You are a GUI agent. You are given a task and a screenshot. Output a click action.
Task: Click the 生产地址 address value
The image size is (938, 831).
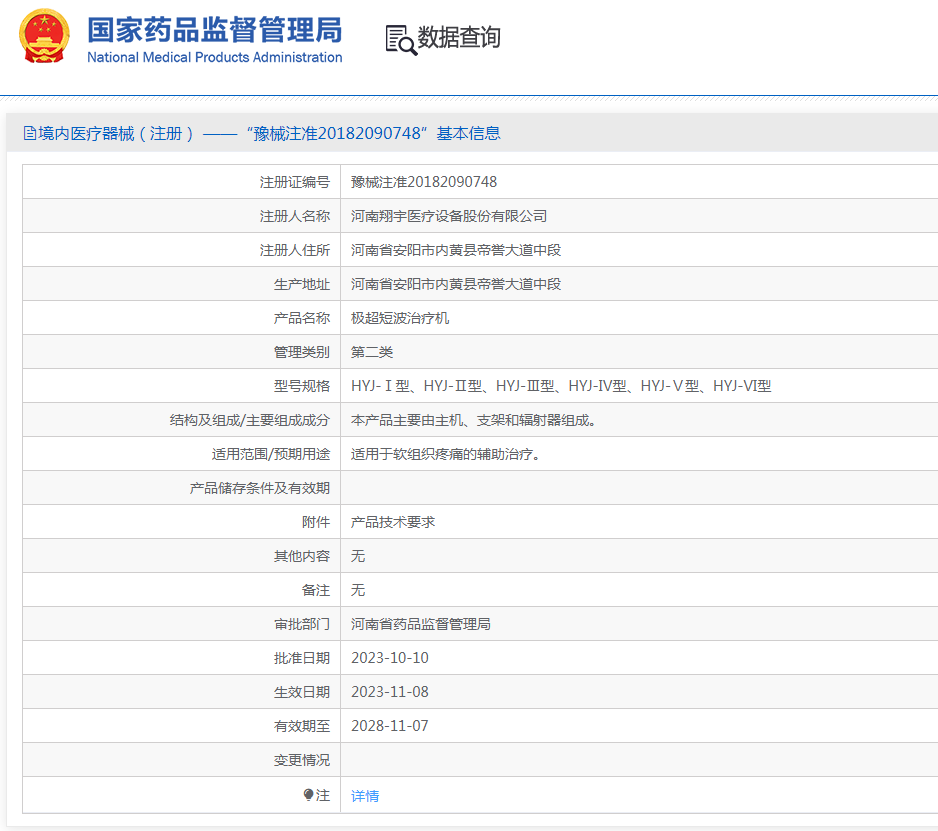click(456, 284)
